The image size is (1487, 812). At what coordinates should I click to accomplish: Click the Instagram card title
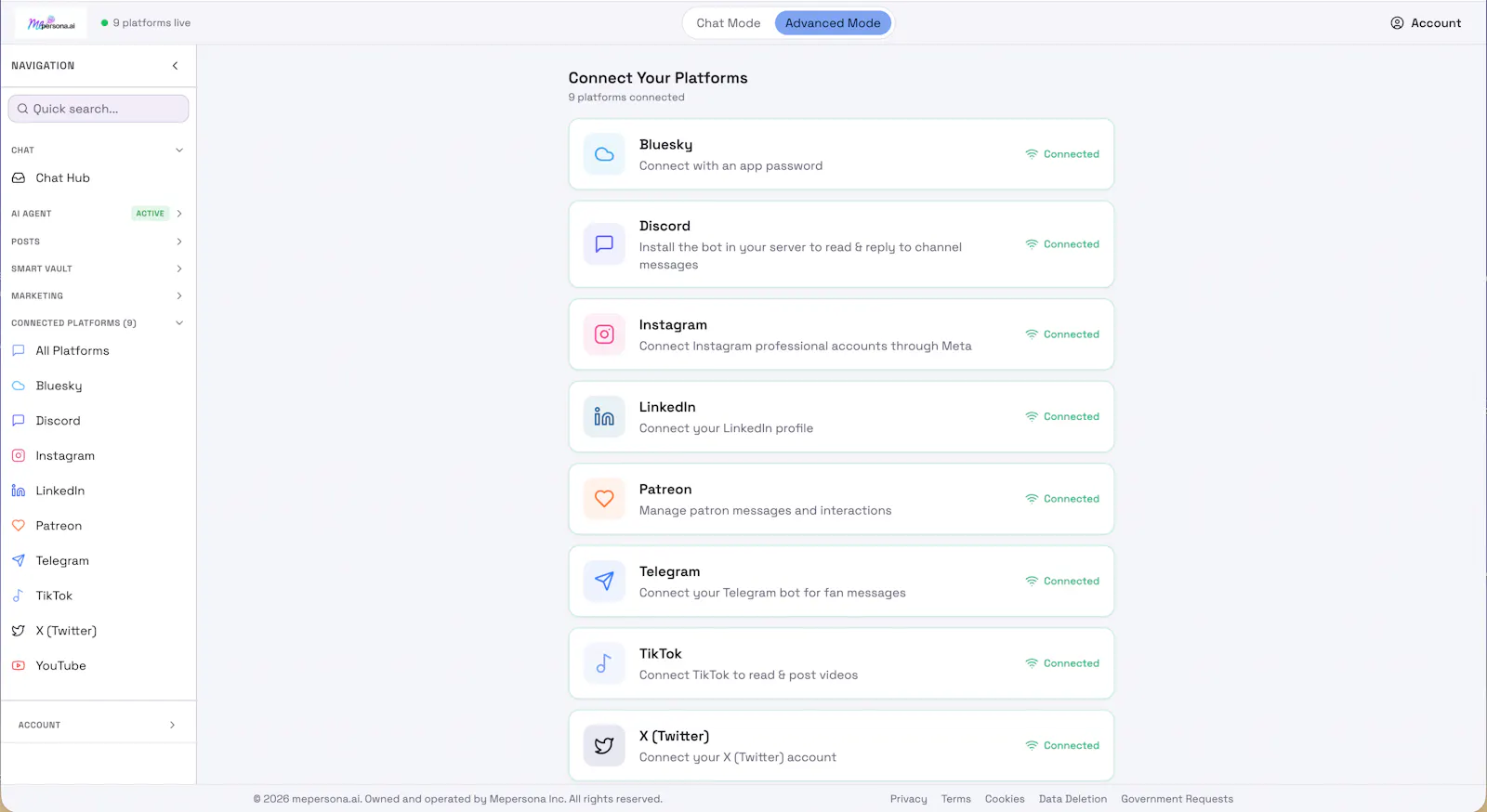click(x=673, y=325)
